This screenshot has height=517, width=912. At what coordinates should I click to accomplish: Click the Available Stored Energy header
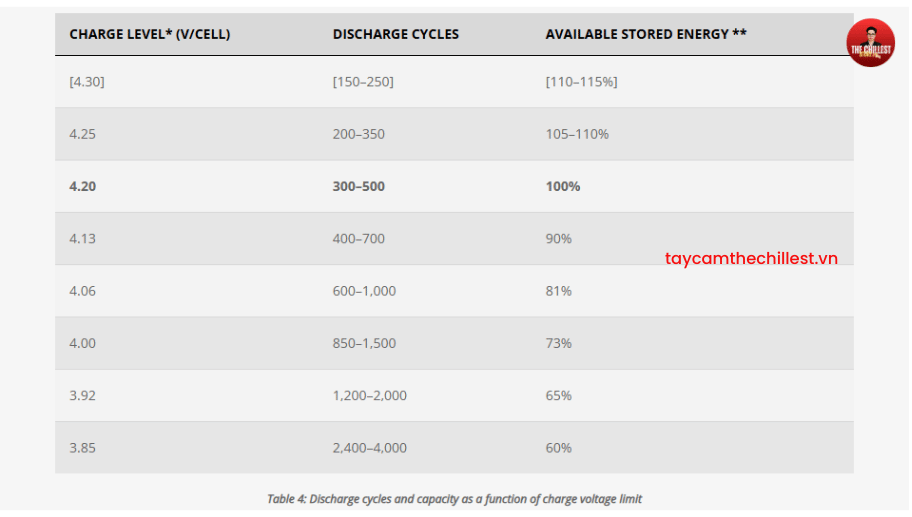tap(646, 34)
